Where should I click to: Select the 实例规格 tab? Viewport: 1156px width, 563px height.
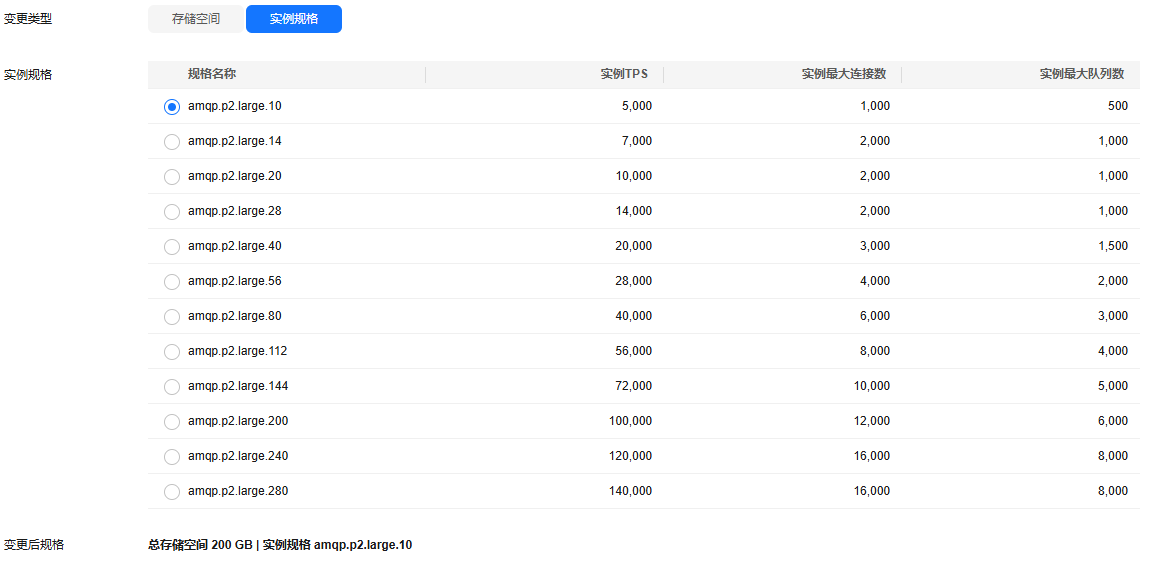[293, 19]
